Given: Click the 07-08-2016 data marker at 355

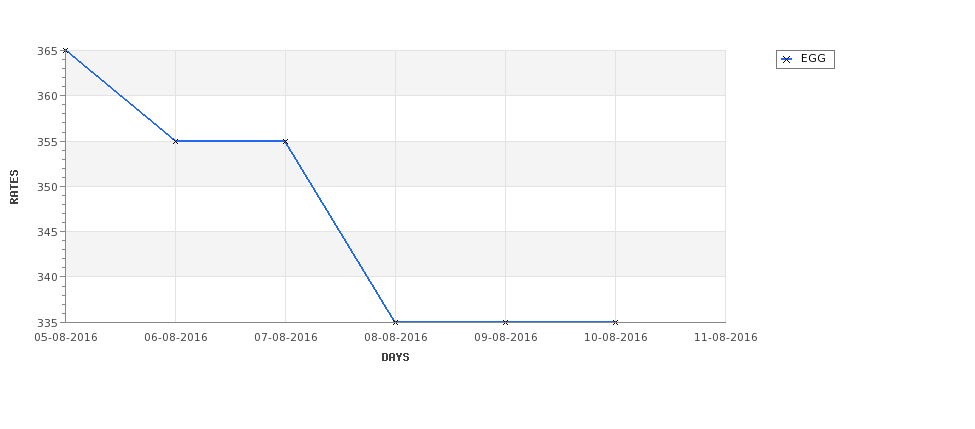Looking at the screenshot, I should [285, 141].
